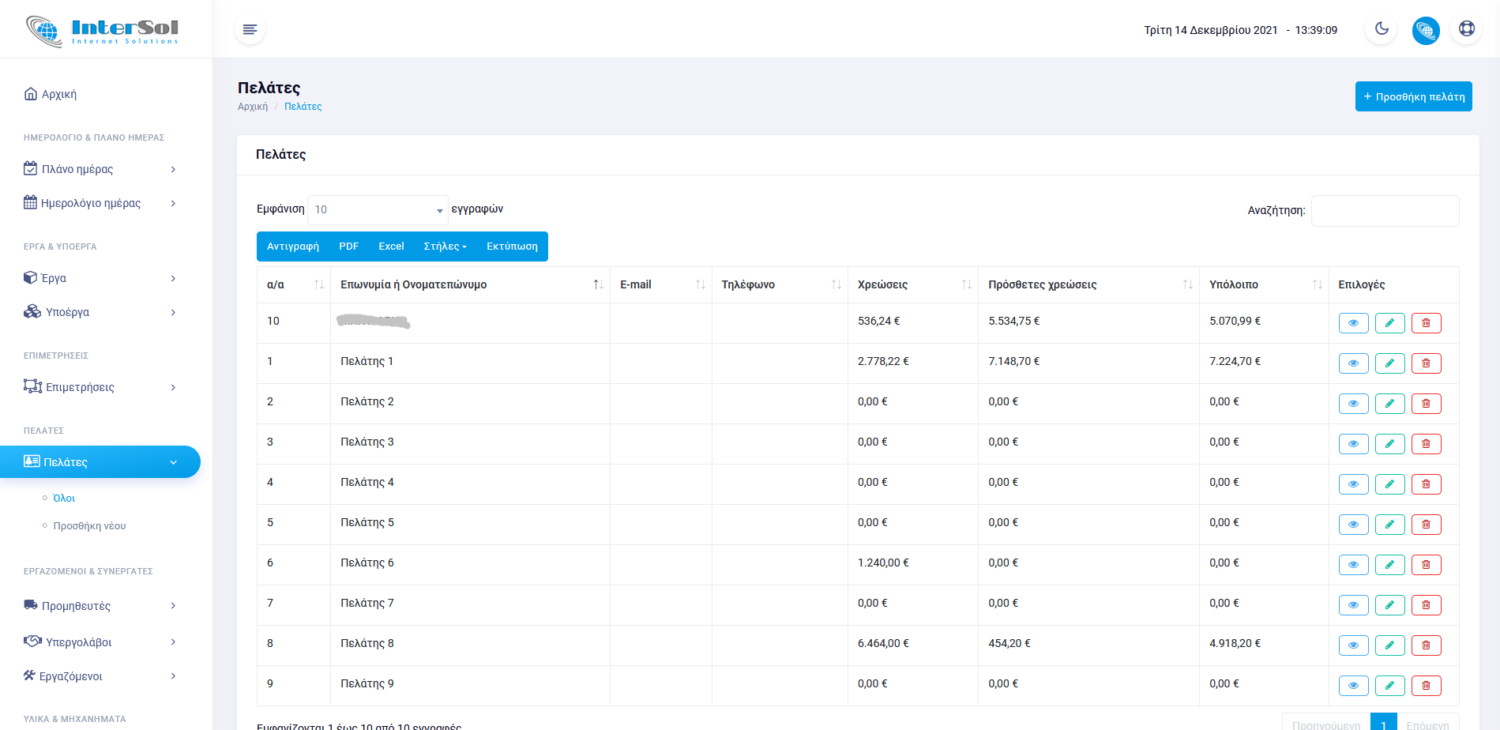Click the user avatar icon in header

[1425, 30]
